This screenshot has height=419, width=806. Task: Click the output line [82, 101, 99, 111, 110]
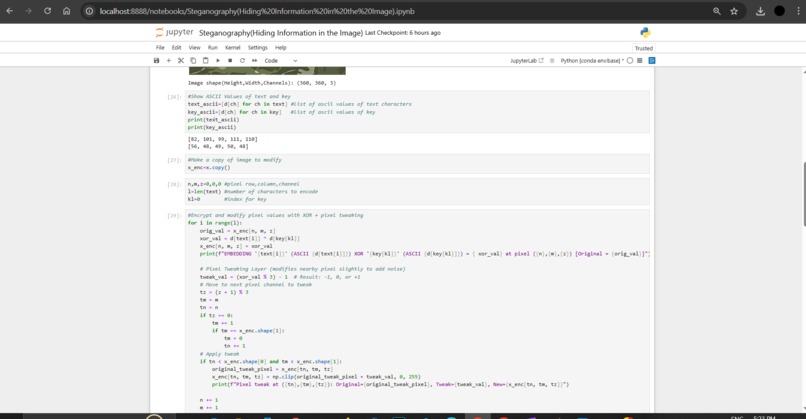[223, 139]
